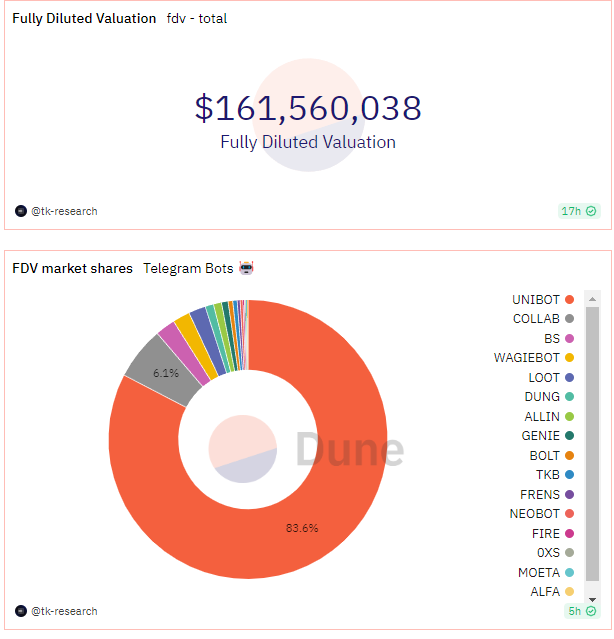
Task: Open the @tk-research profile link in the top panel
Action: point(64,211)
